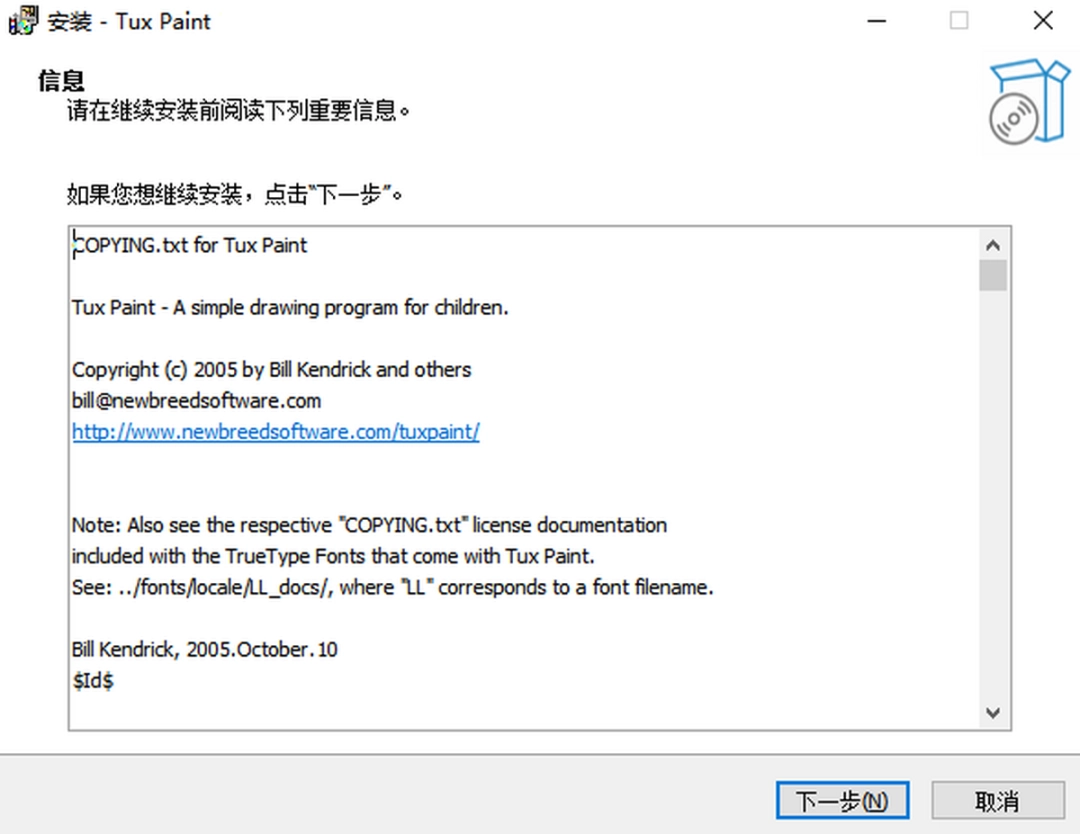Click the empty scrollbar track below the thumb
This screenshot has width=1080, height=834.
click(x=992, y=500)
